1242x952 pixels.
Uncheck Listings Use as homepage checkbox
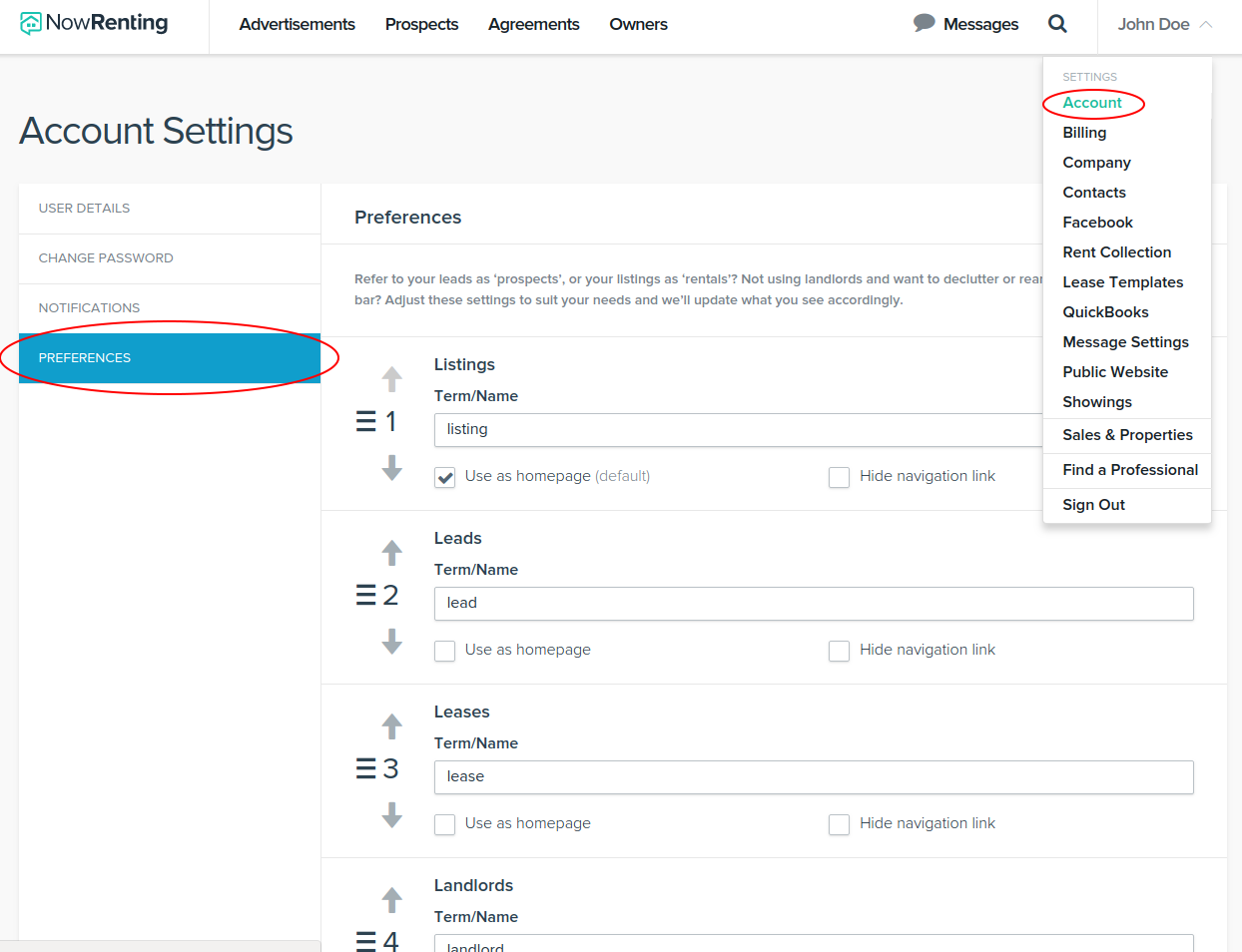click(x=445, y=477)
